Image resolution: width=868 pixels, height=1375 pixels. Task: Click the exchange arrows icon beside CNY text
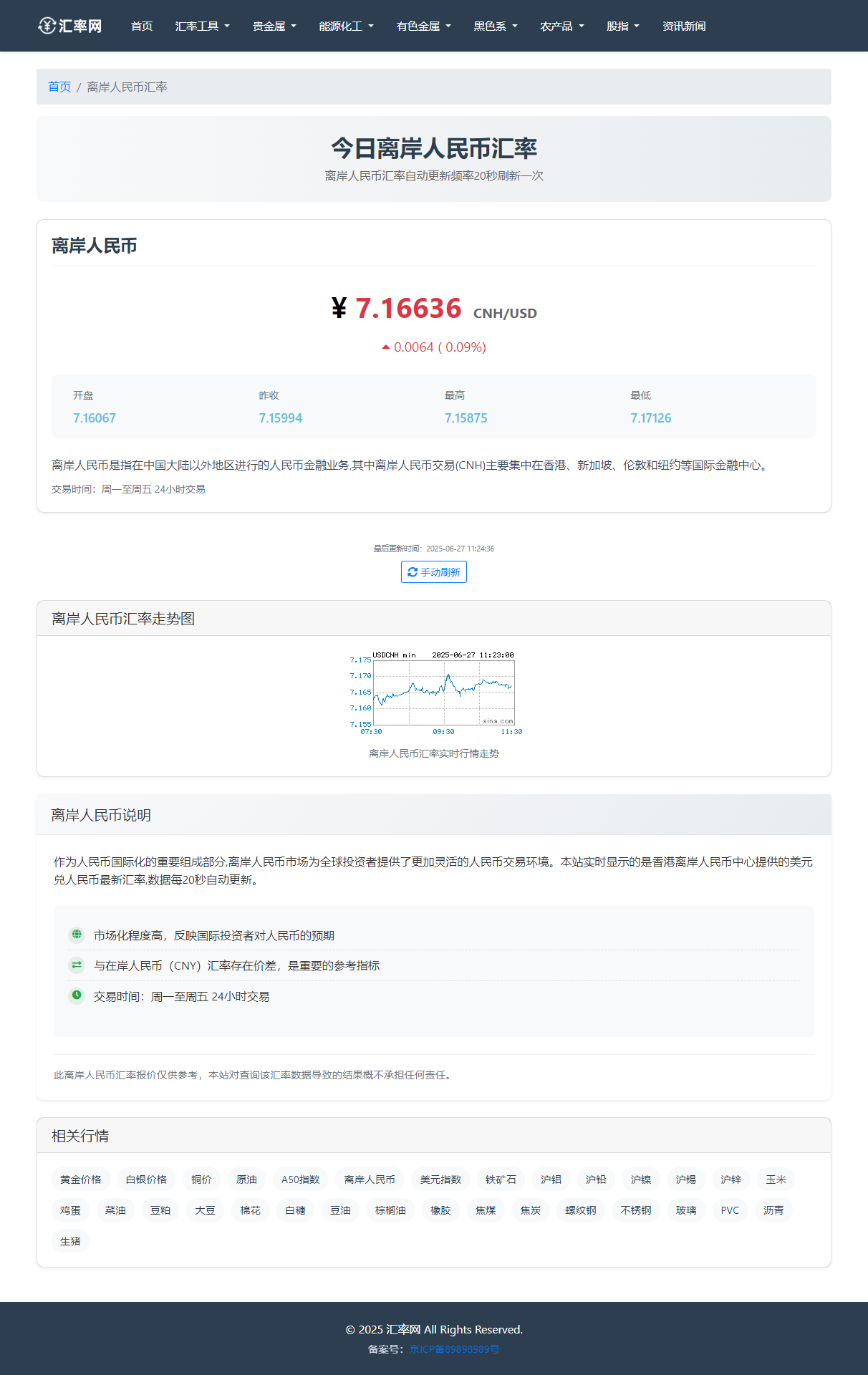coord(77,965)
